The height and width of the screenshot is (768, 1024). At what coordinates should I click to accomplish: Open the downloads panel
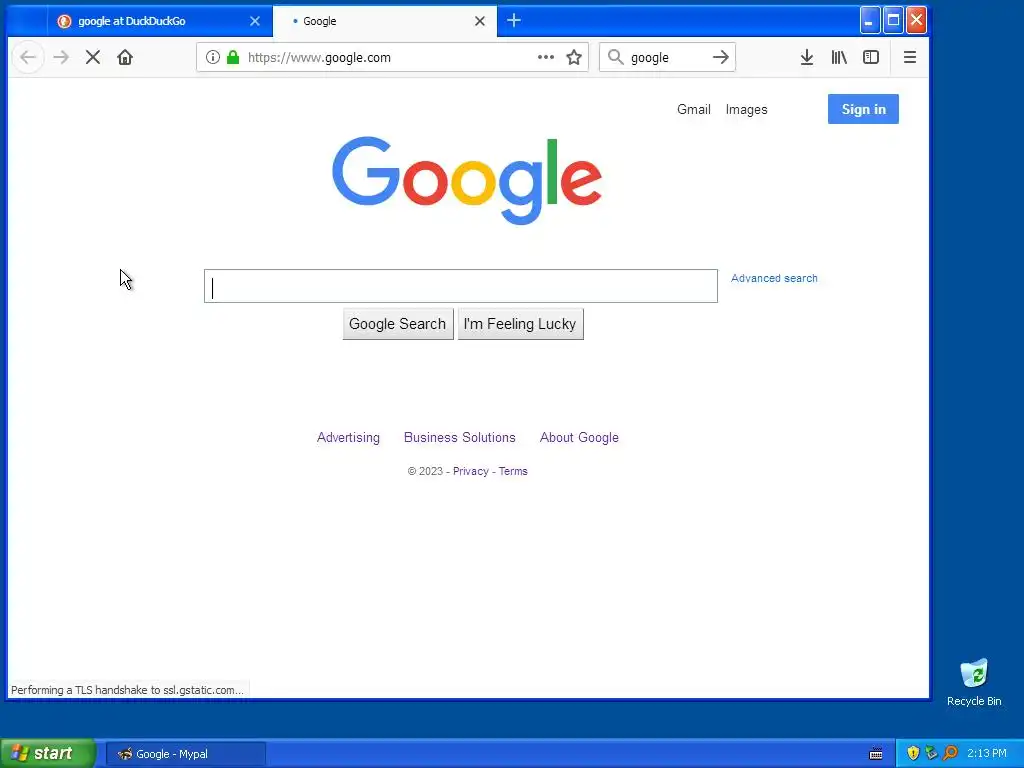[x=807, y=57]
